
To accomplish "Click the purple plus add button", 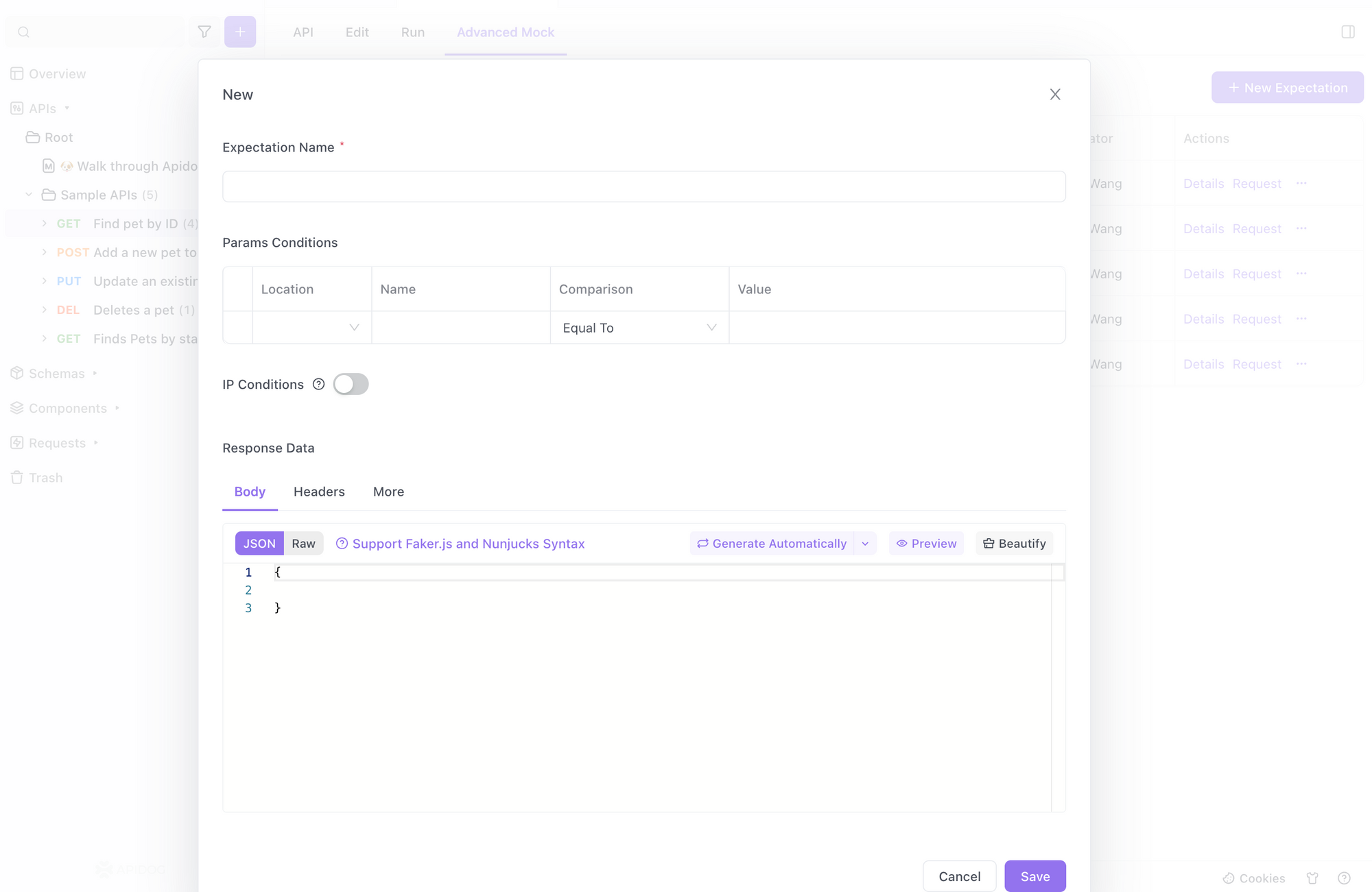I will pos(240,32).
